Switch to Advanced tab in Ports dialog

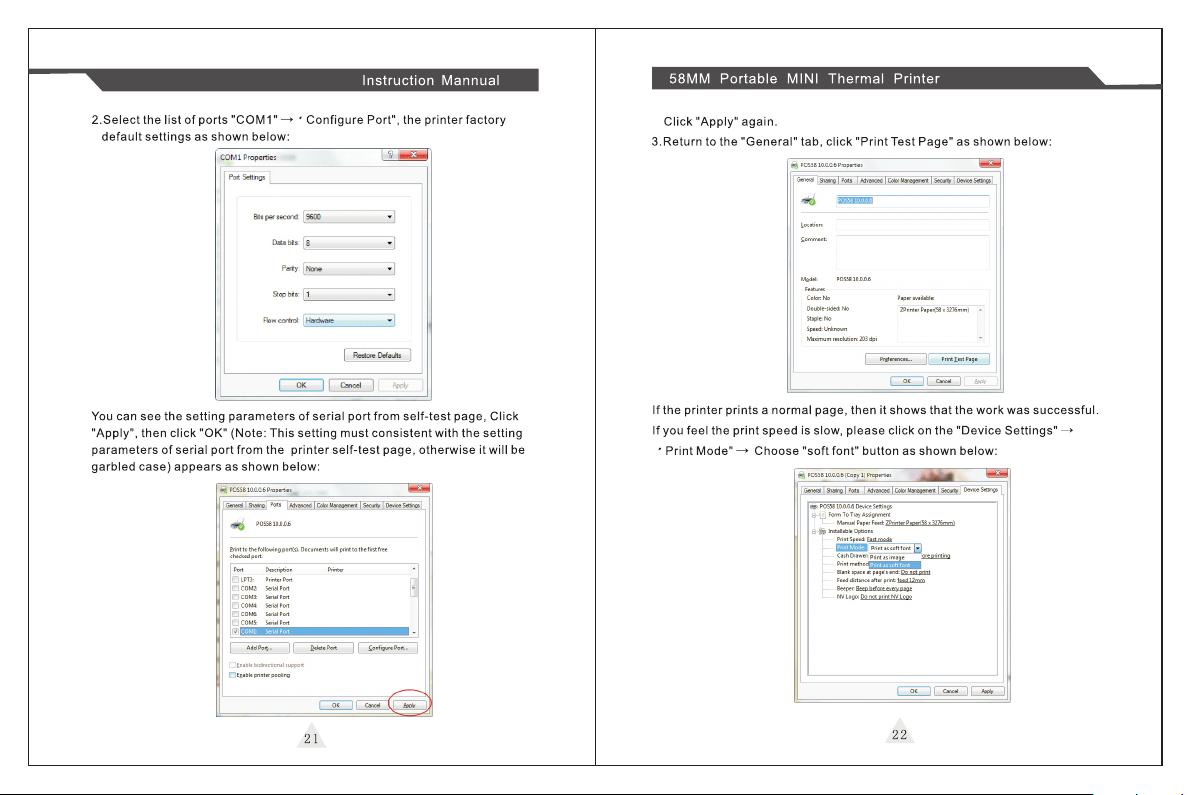[x=300, y=505]
